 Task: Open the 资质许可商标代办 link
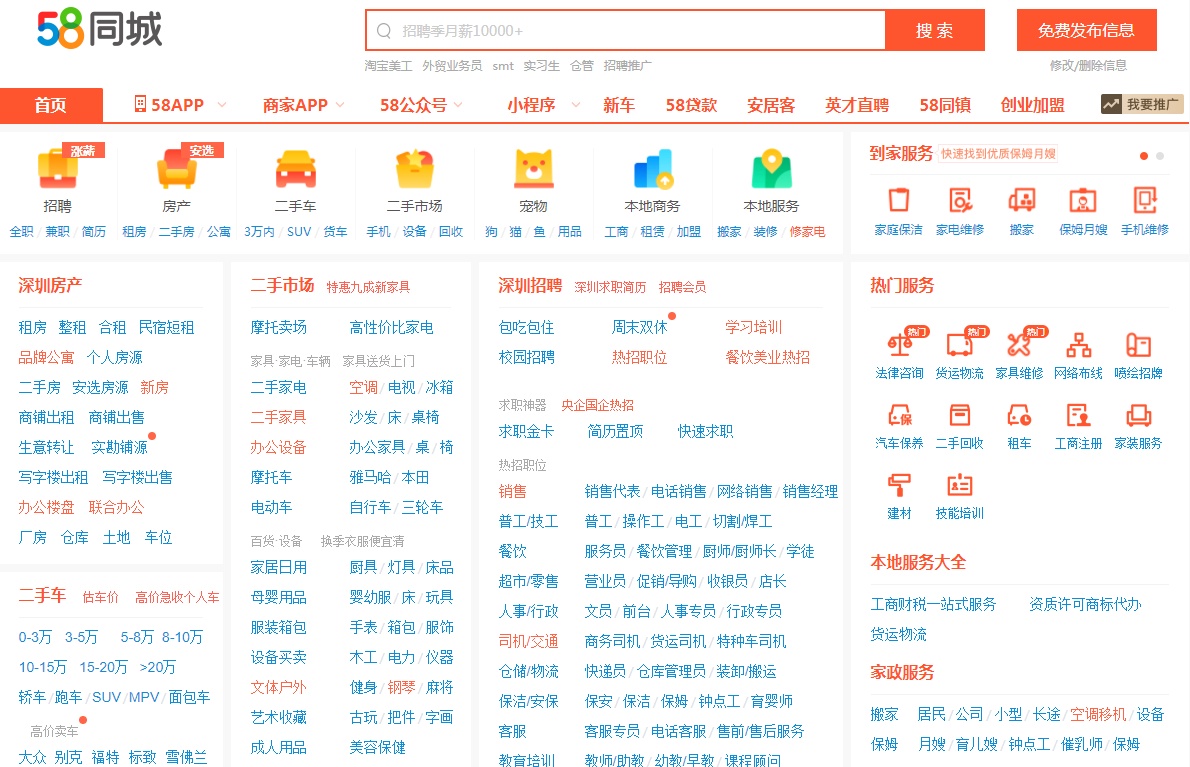click(x=1085, y=604)
